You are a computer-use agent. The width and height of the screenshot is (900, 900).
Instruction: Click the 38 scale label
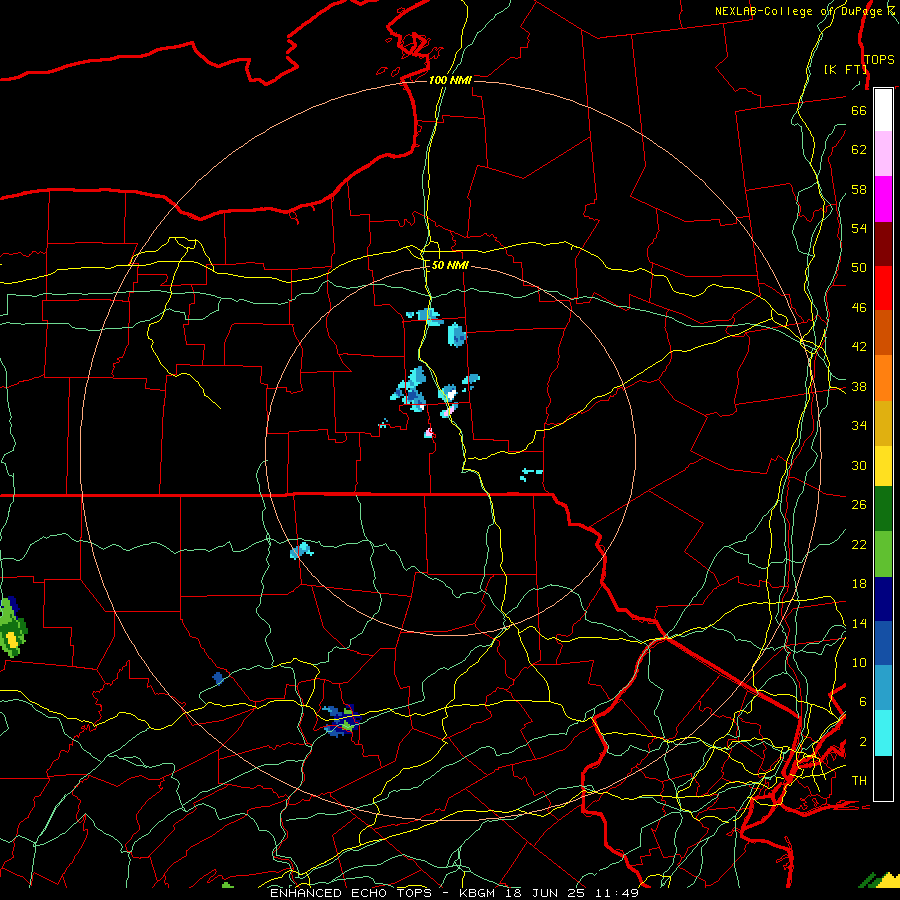pos(859,386)
